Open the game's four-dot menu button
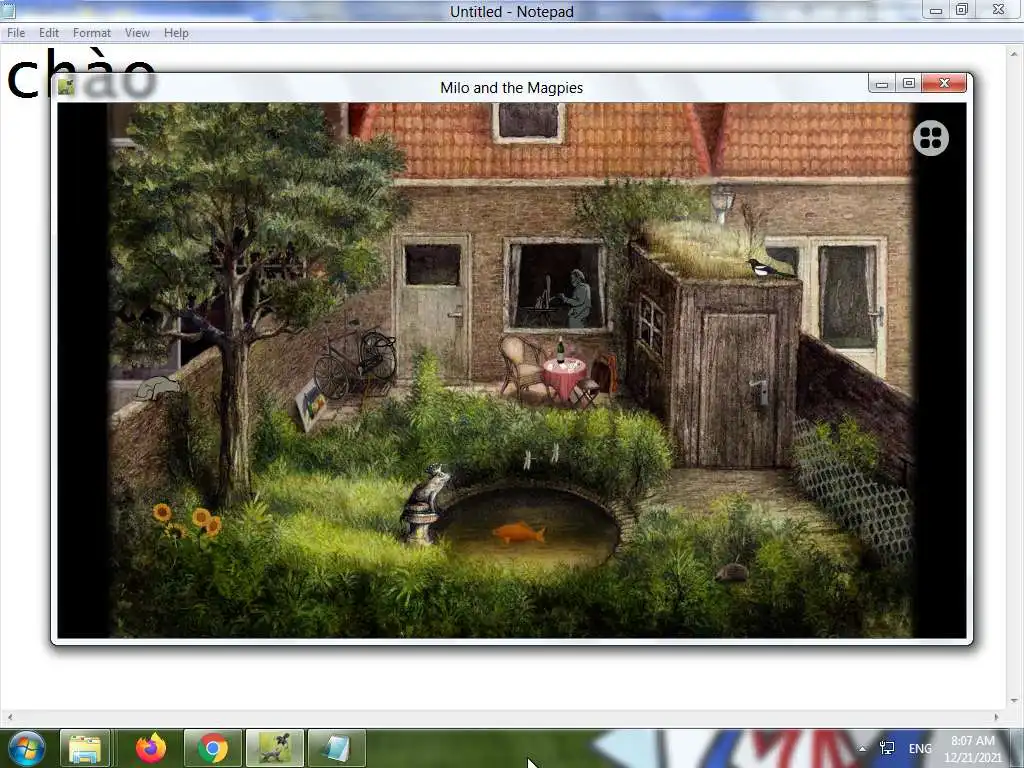The height and width of the screenshot is (768, 1024). (x=931, y=138)
